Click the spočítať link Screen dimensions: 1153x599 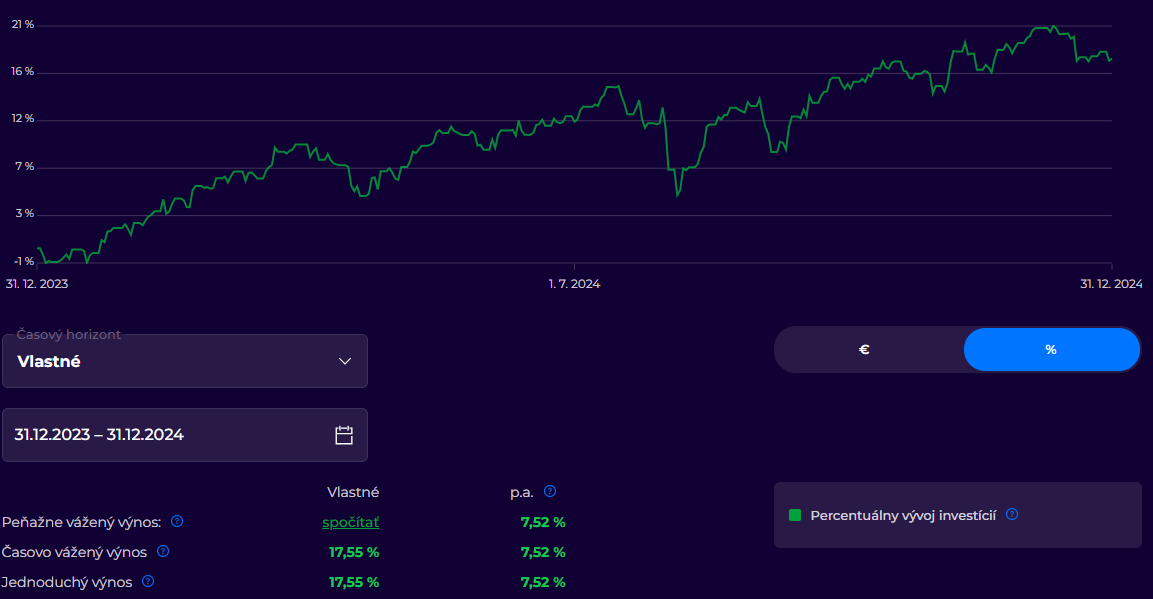351,523
